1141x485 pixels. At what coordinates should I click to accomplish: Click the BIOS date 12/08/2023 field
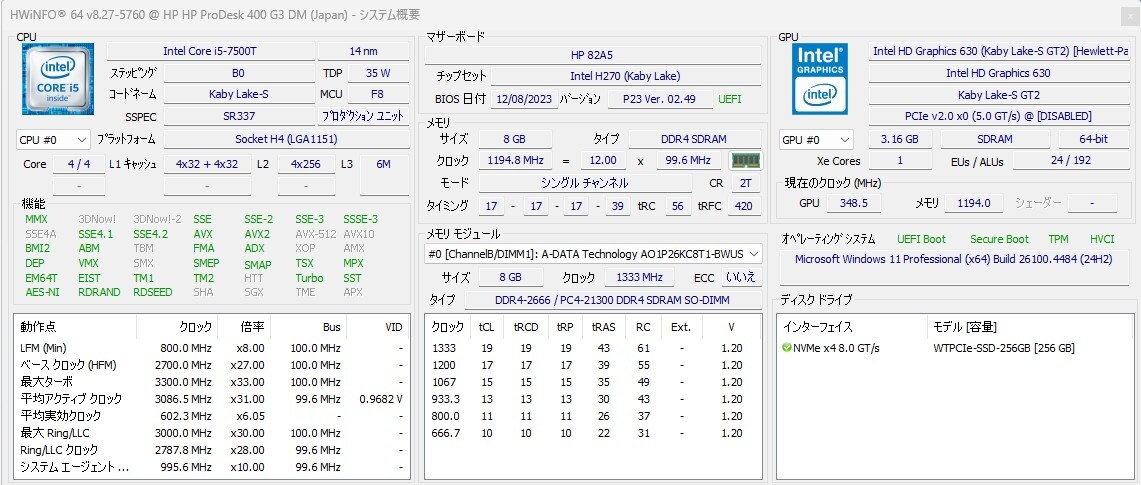[x=524, y=99]
